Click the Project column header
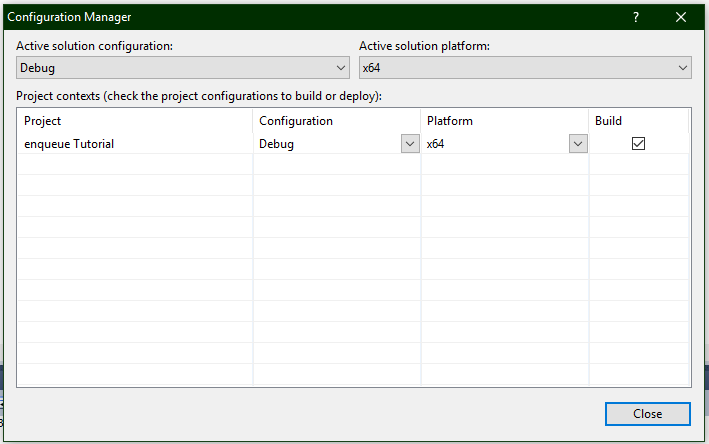The image size is (709, 444). pos(43,121)
